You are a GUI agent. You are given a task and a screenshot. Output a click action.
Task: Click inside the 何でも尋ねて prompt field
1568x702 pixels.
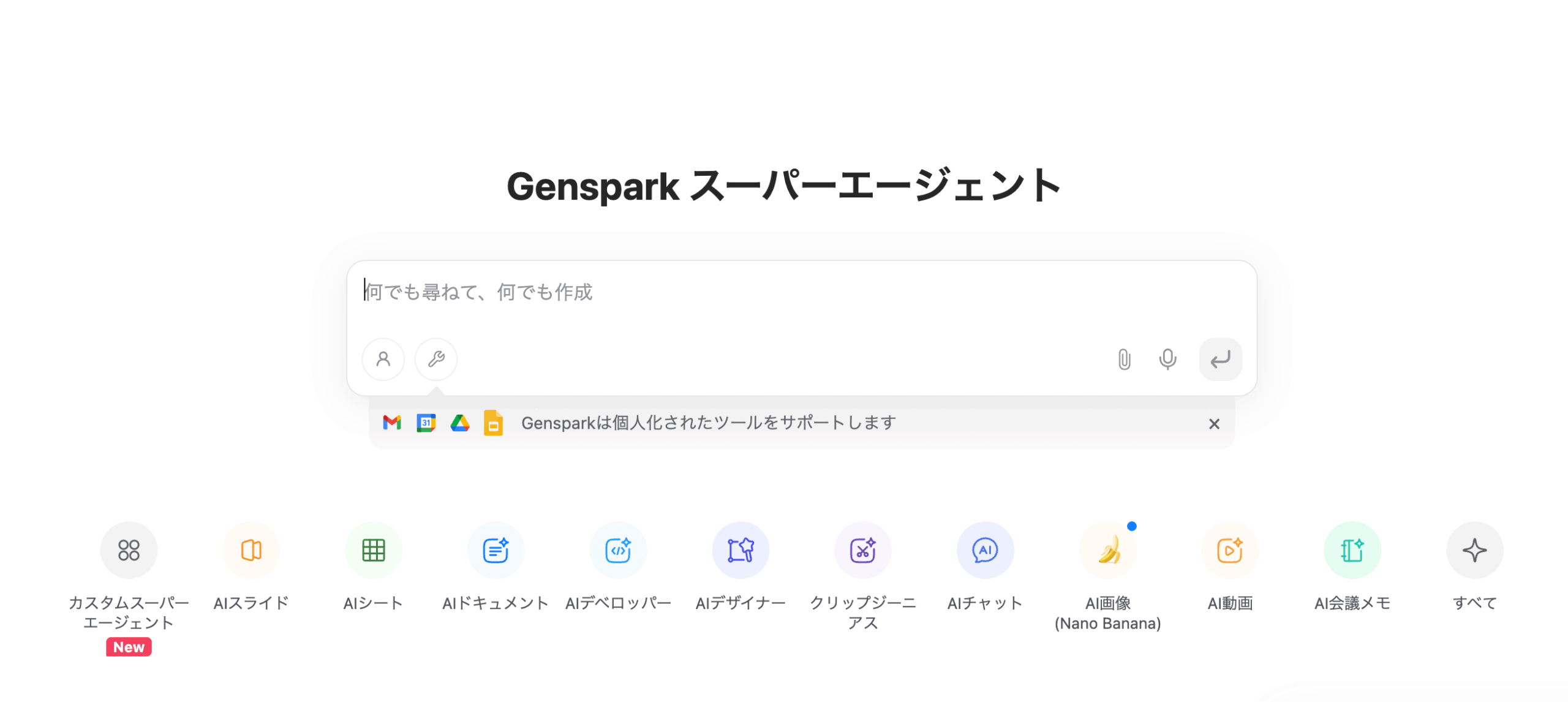[x=735, y=293]
